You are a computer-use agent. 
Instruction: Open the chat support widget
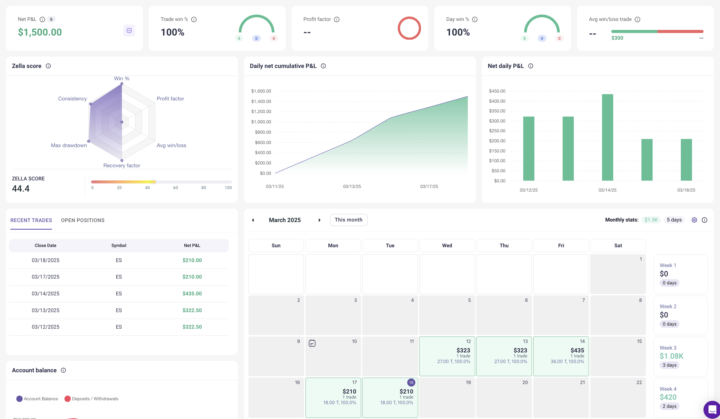pyautogui.click(x=711, y=409)
